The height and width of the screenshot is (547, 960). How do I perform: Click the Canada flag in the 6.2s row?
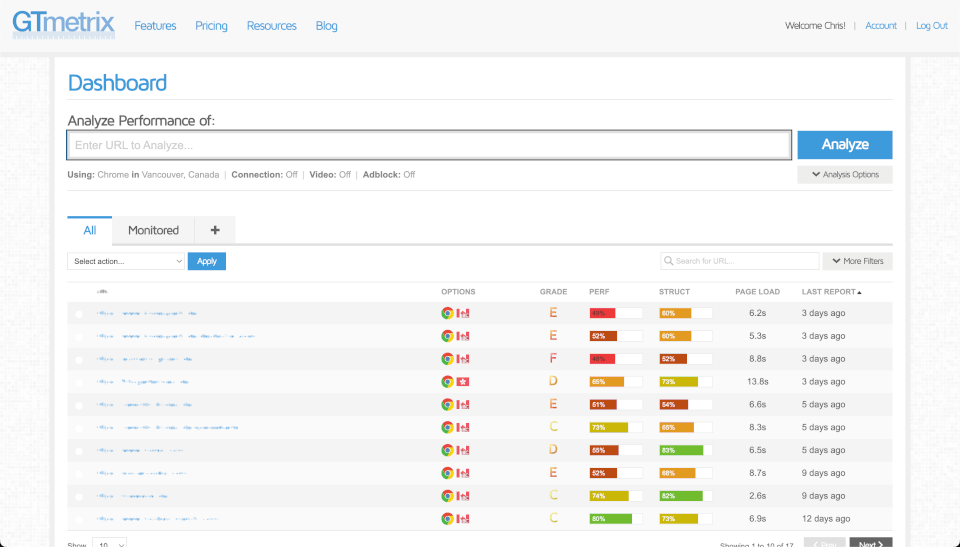(463, 313)
